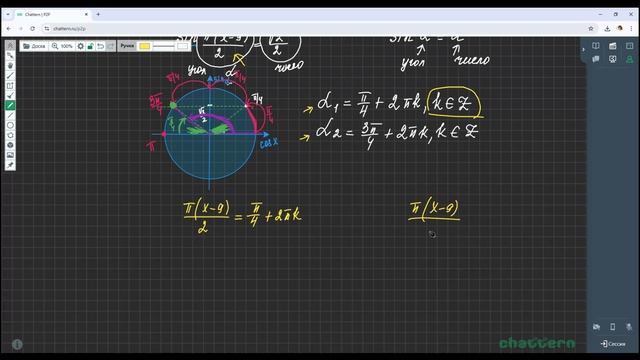Image resolution: width=640 pixels, height=360 pixels.
Task: Redo the last undone stroke
Action: click(x=110, y=46)
